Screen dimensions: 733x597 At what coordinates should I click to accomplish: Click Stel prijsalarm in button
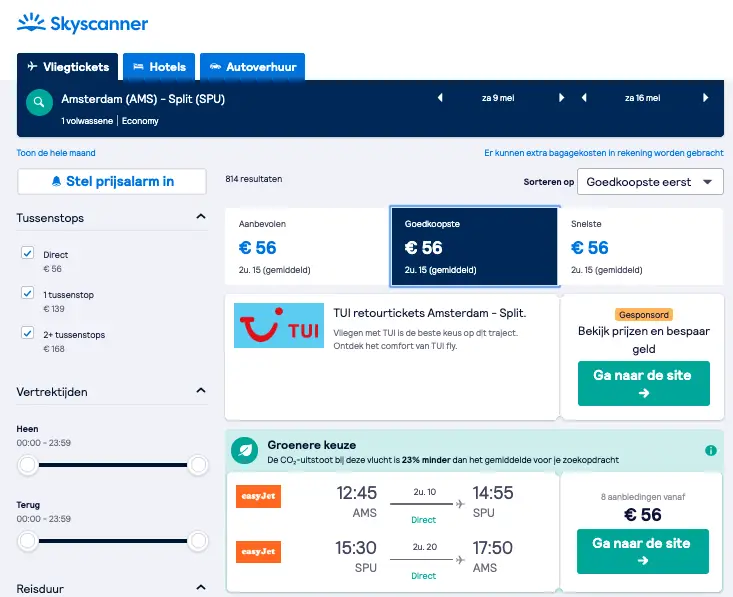point(112,181)
